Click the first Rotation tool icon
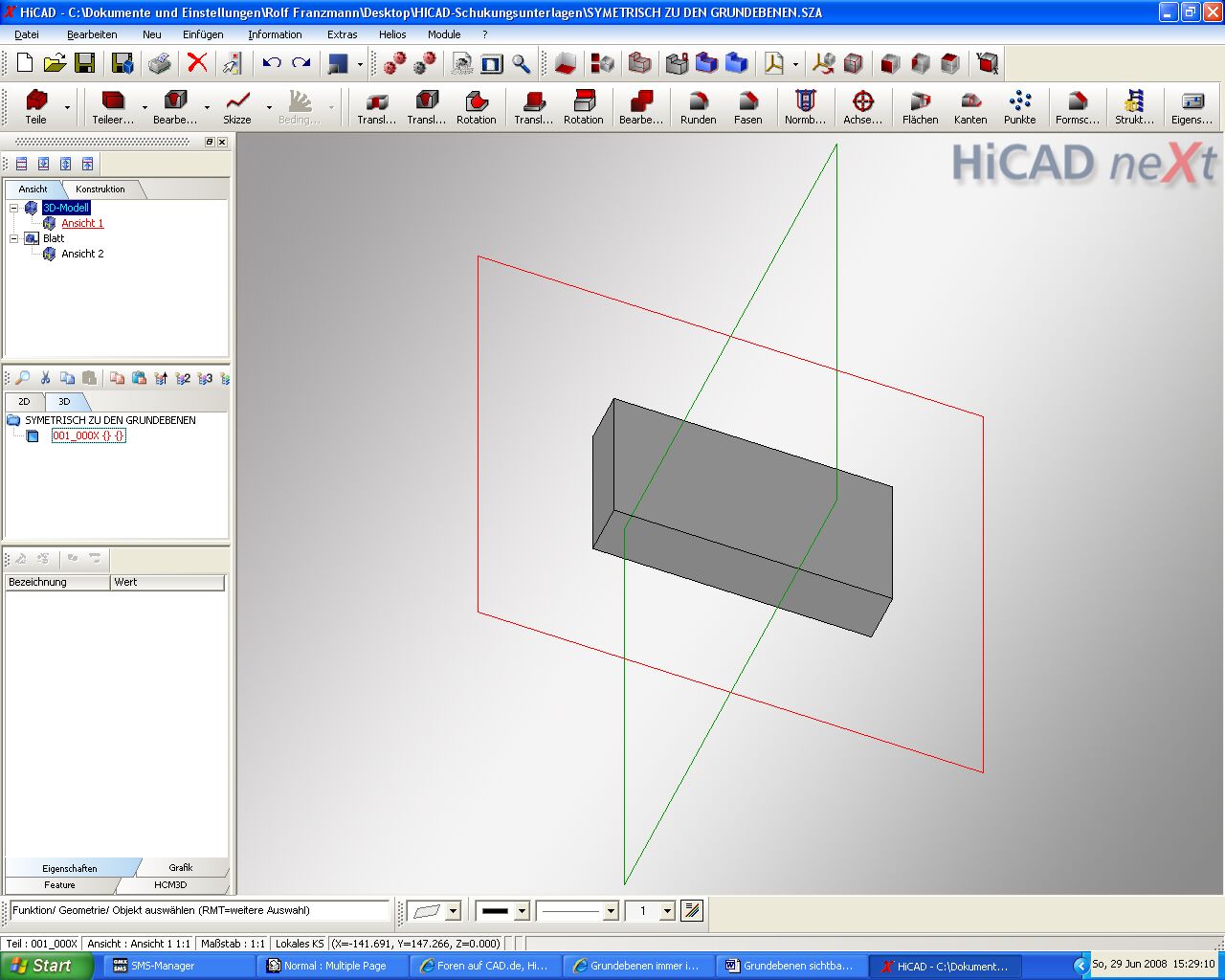Viewport: 1225px width, 980px height. point(477,106)
